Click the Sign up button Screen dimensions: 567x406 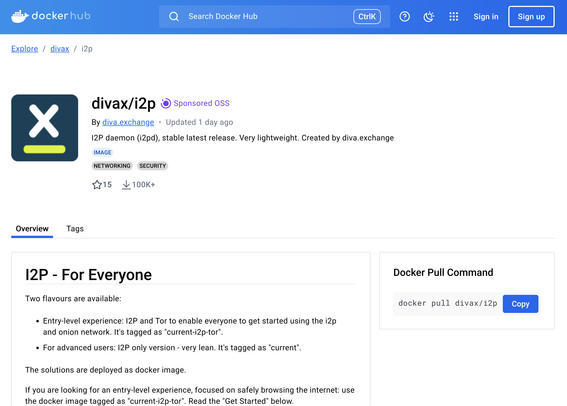click(x=531, y=17)
